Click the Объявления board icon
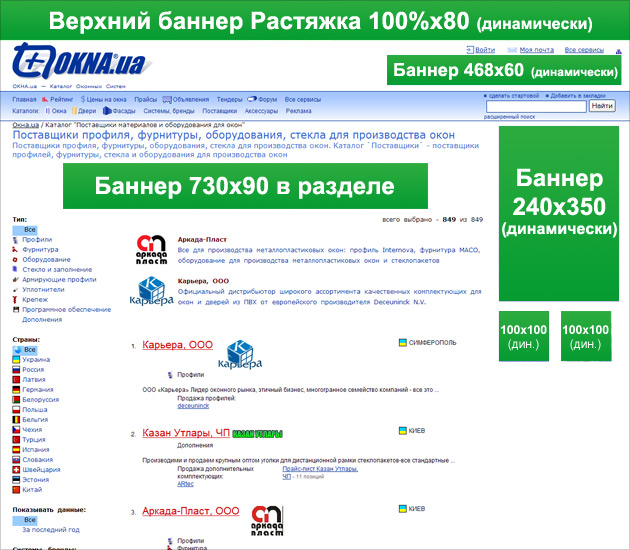 167,100
